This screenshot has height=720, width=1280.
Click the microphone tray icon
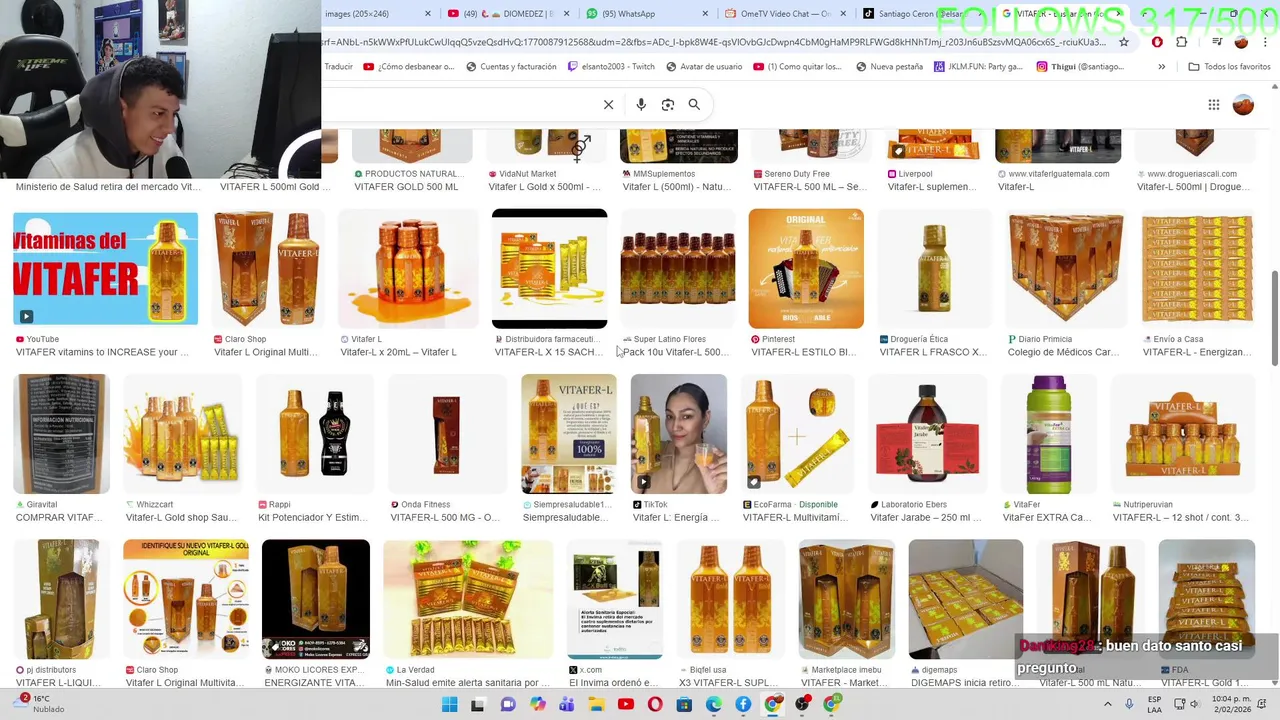click(1129, 704)
